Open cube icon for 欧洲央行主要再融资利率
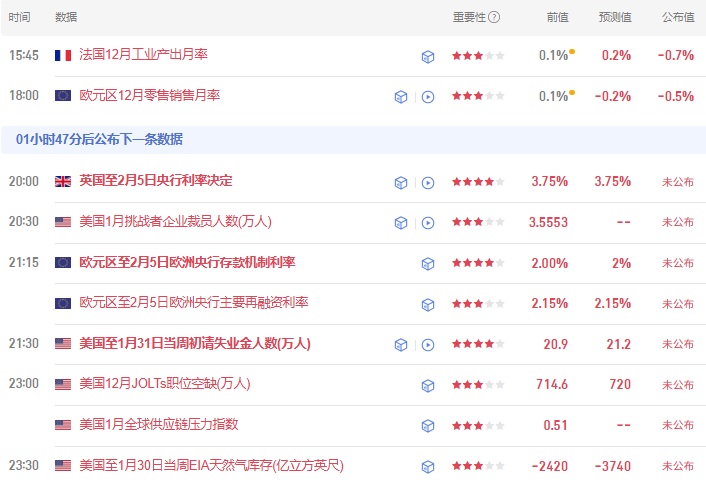The height and width of the screenshot is (486, 706). (x=428, y=304)
